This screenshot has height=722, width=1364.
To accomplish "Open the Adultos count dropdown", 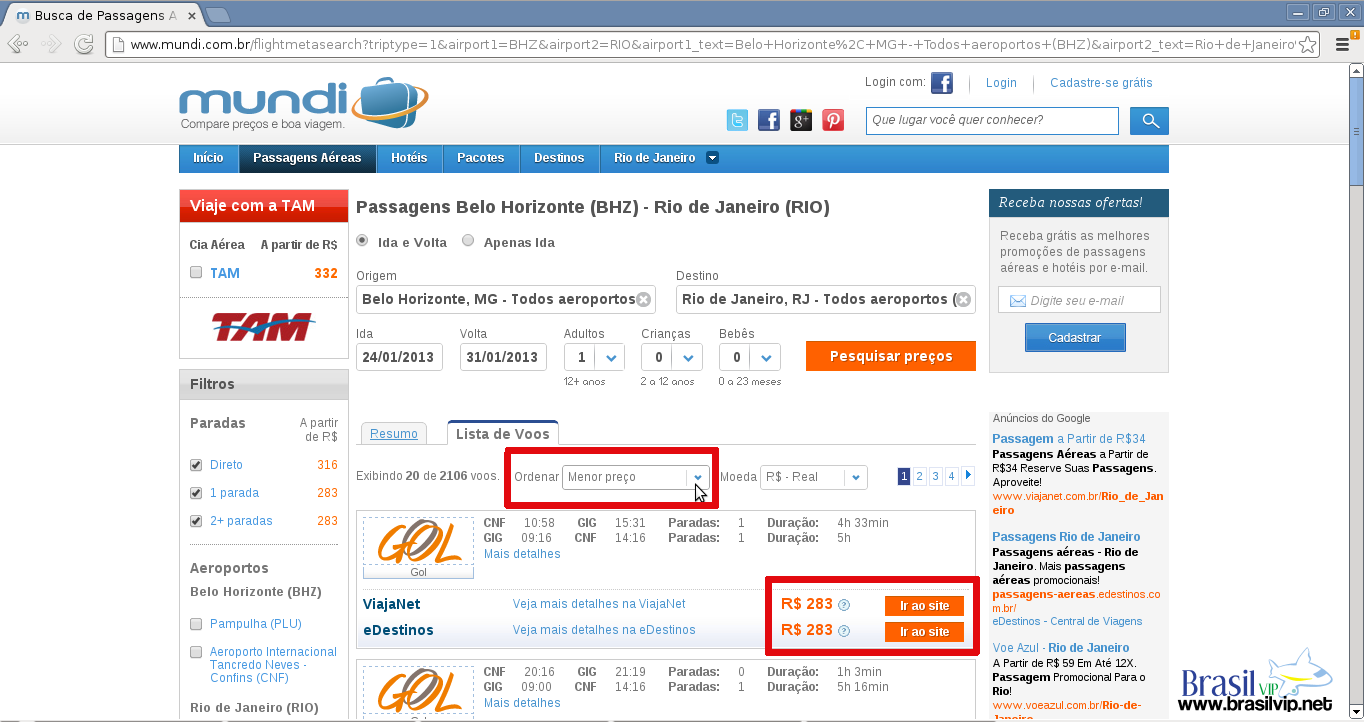I will [x=595, y=357].
